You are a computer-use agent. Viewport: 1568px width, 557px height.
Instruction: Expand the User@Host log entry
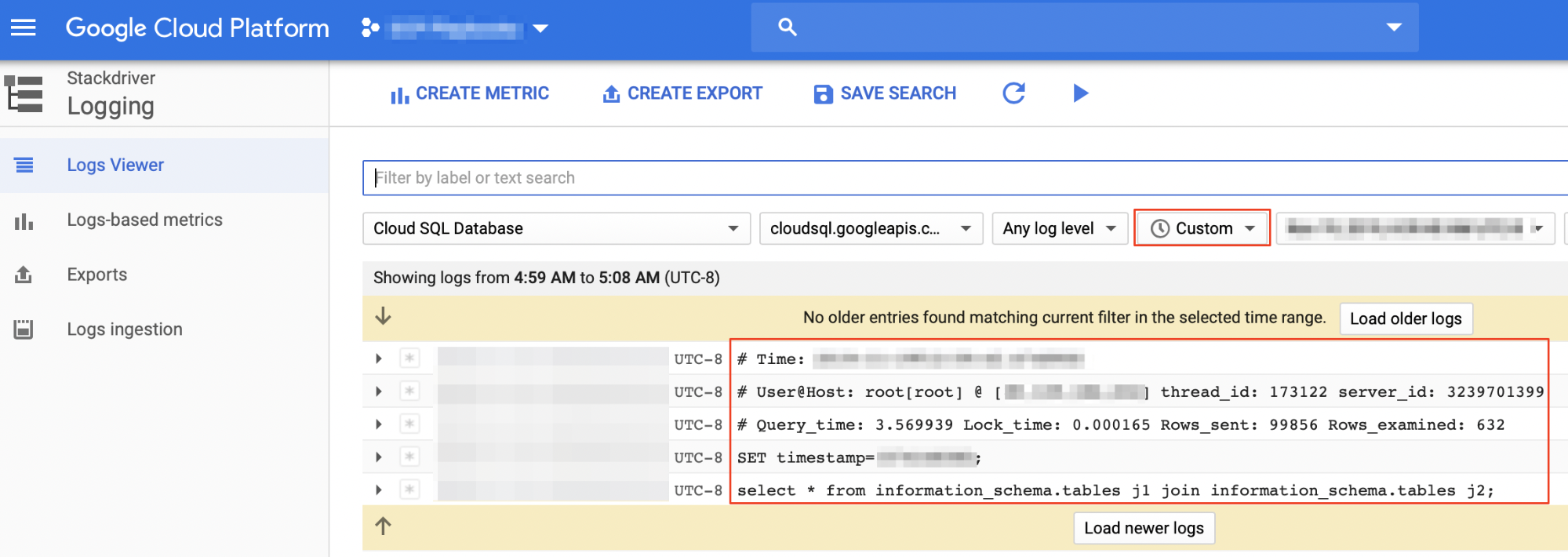pyautogui.click(x=379, y=391)
